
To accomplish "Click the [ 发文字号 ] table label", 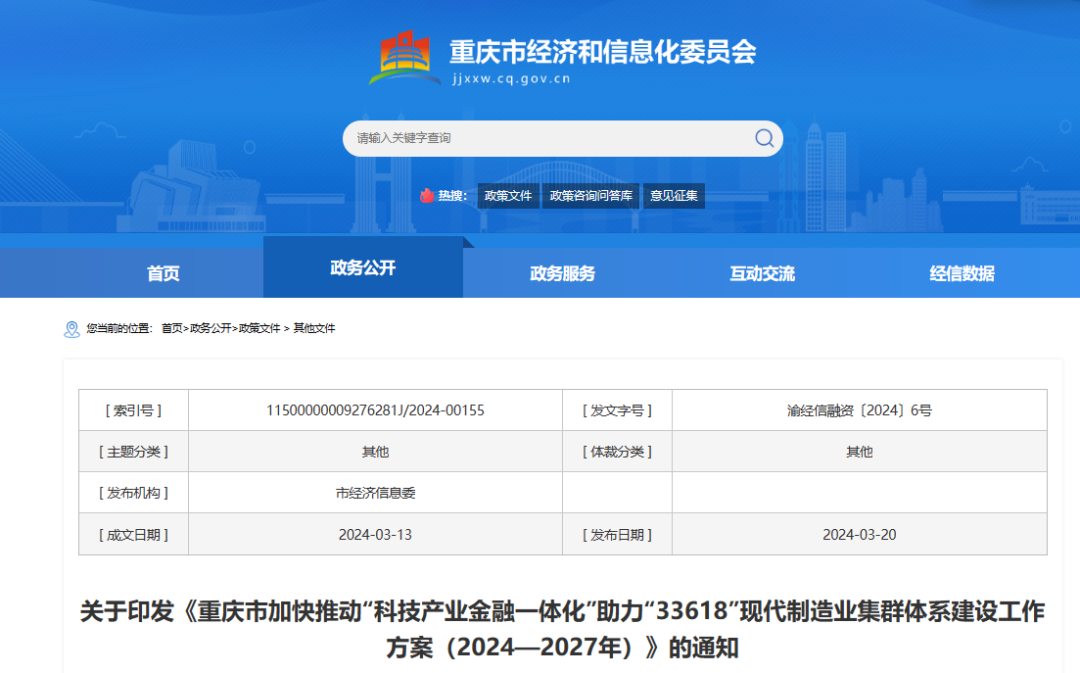I will tap(617, 411).
